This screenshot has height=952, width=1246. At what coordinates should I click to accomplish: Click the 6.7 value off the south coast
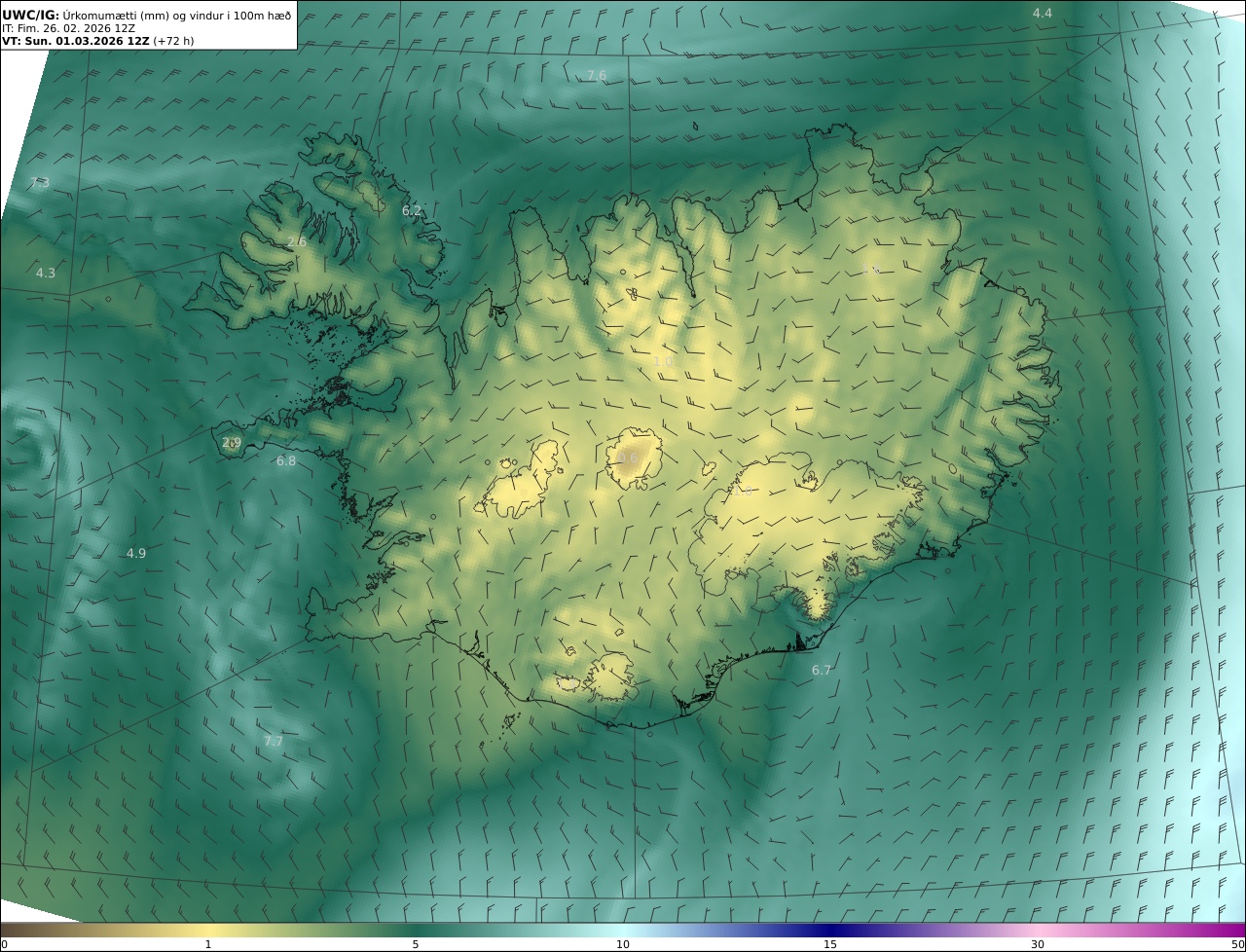(x=822, y=670)
